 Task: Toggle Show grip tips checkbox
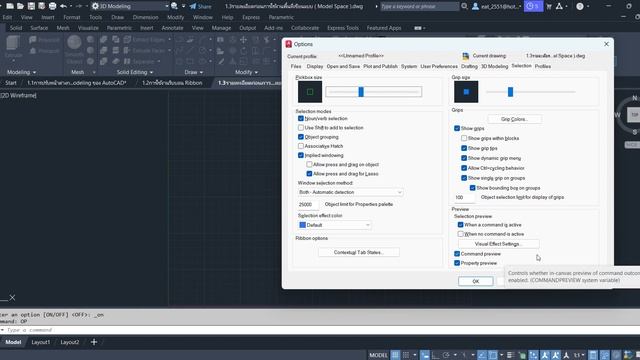(x=464, y=148)
